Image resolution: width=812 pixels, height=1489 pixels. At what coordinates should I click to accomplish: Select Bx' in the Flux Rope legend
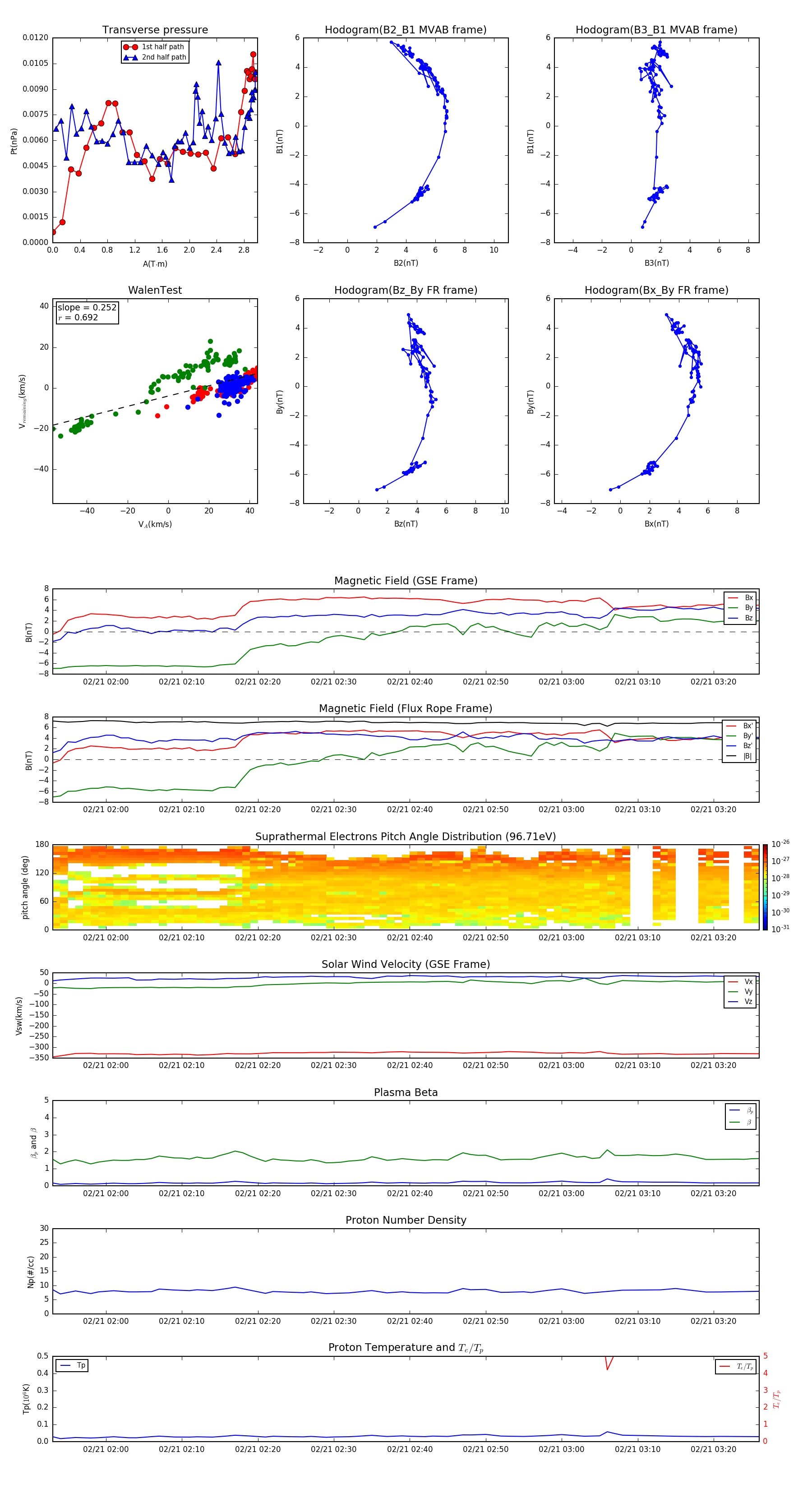coord(740,726)
